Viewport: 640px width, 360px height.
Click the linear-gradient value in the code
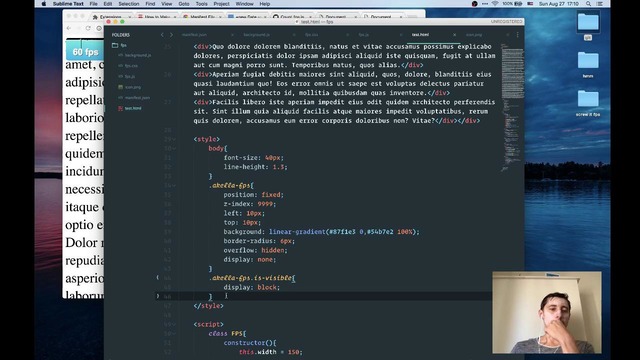(x=344, y=232)
